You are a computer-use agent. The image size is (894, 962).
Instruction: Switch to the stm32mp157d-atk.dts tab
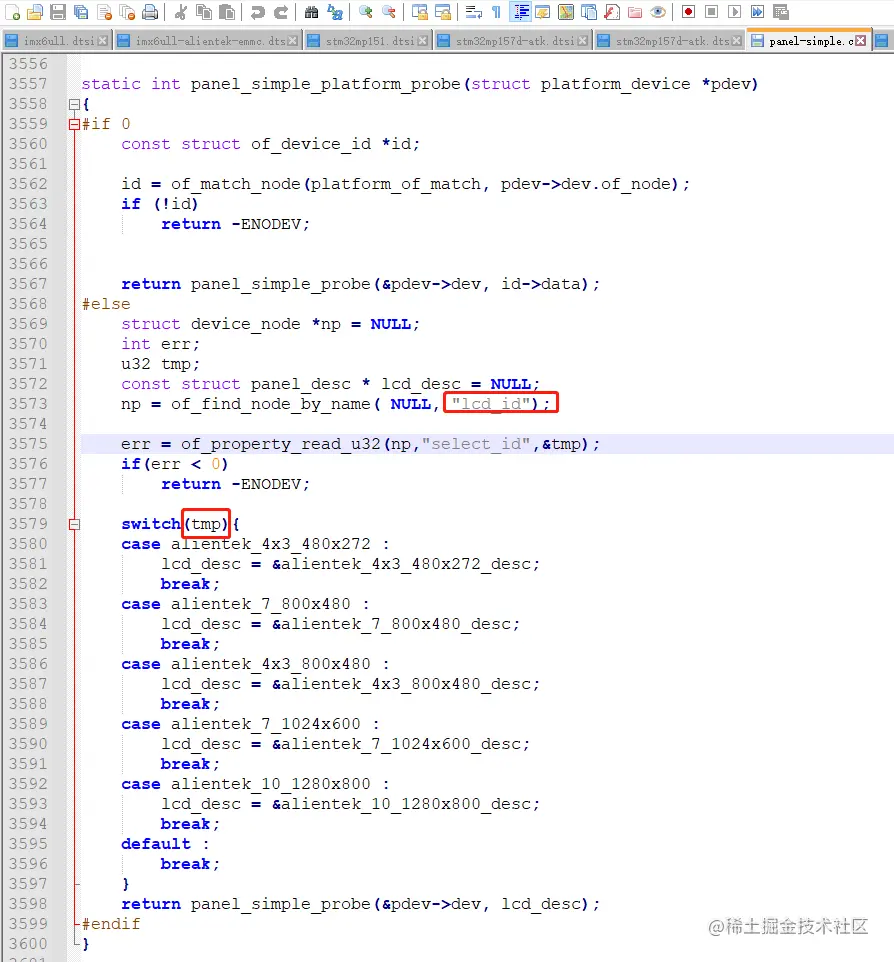[672, 41]
